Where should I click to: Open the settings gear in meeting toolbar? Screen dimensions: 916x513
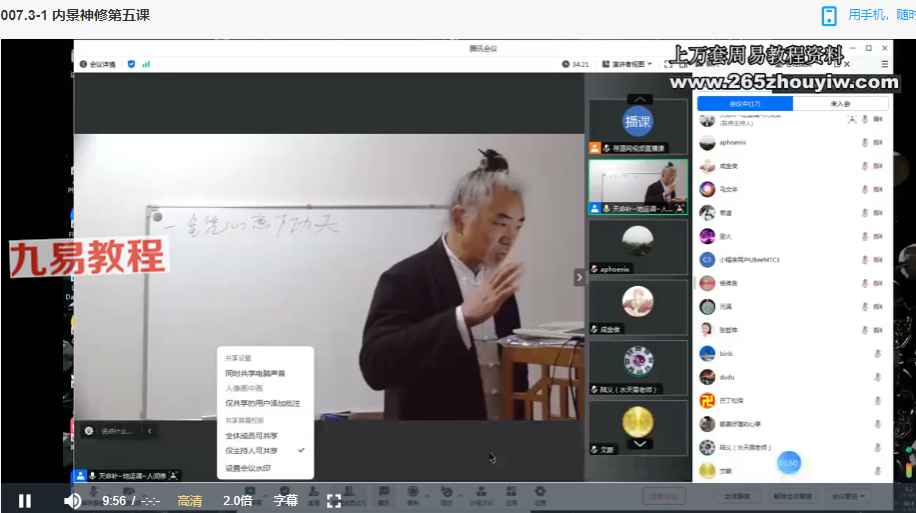540,491
